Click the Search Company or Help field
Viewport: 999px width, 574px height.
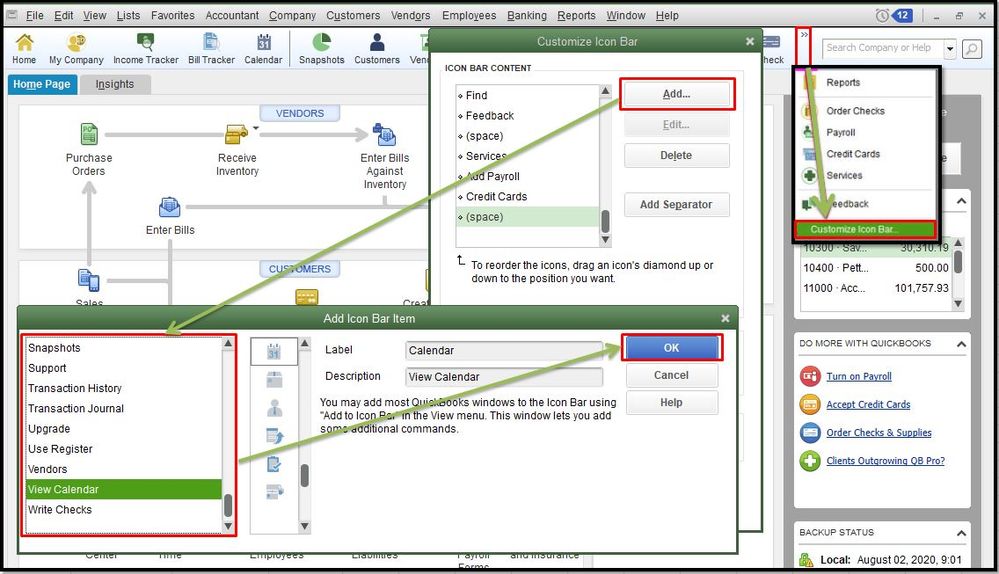[882, 48]
